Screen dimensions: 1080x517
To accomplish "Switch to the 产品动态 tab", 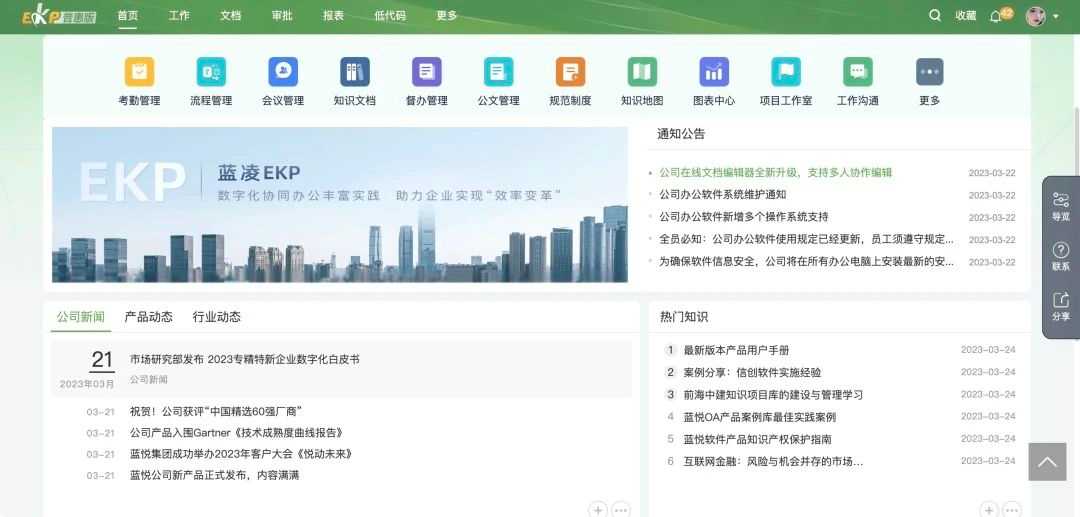I will (x=148, y=317).
